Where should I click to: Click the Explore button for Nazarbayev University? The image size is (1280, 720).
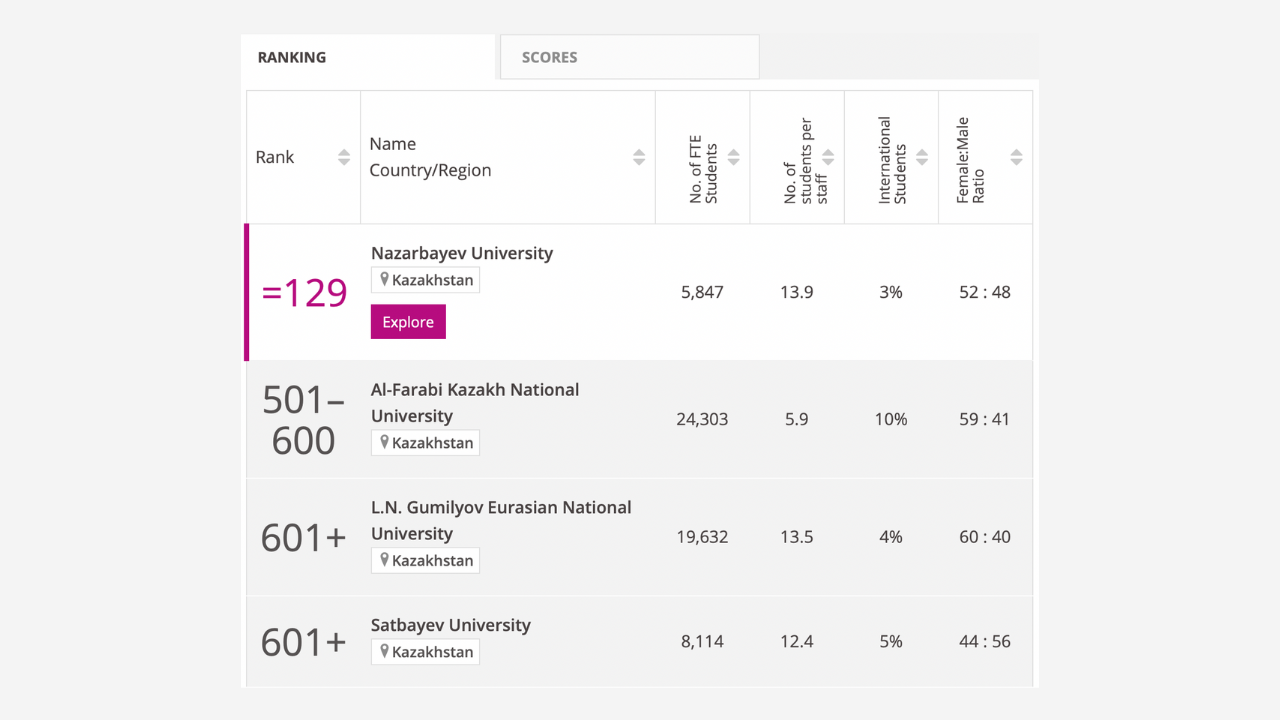[408, 322]
